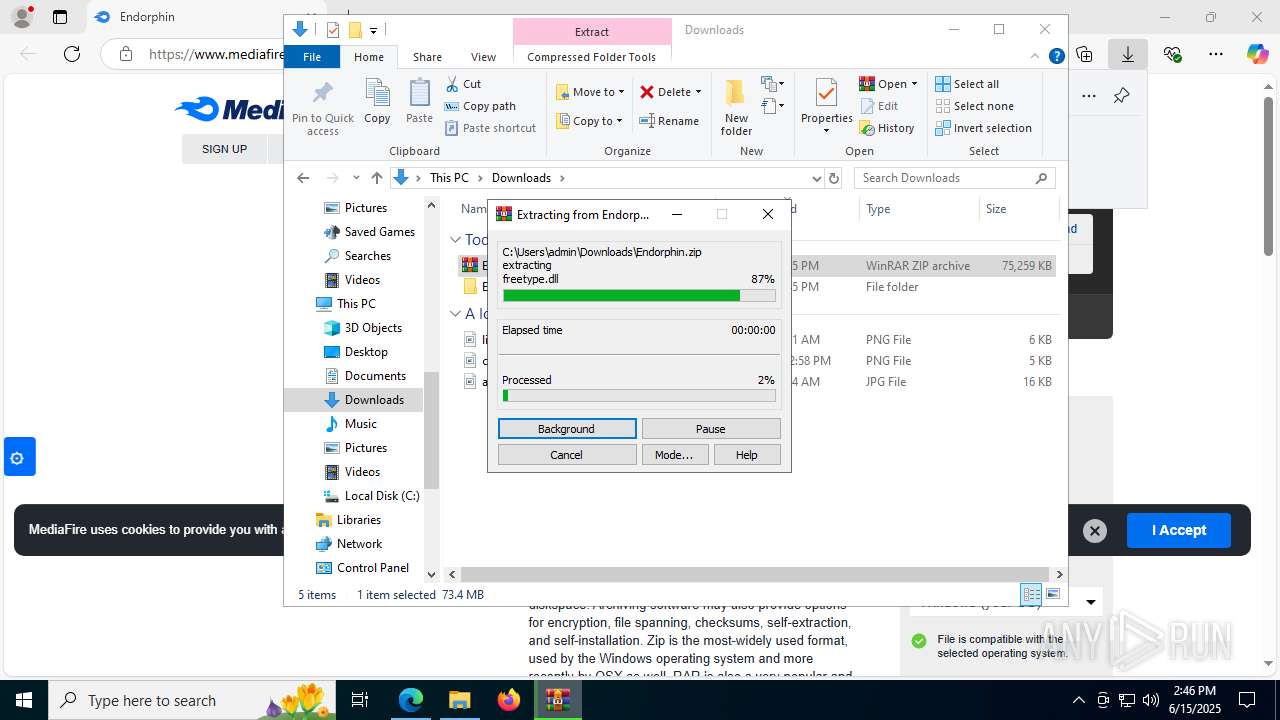Click the Edit ribbon item
The image size is (1280, 720).
click(879, 106)
